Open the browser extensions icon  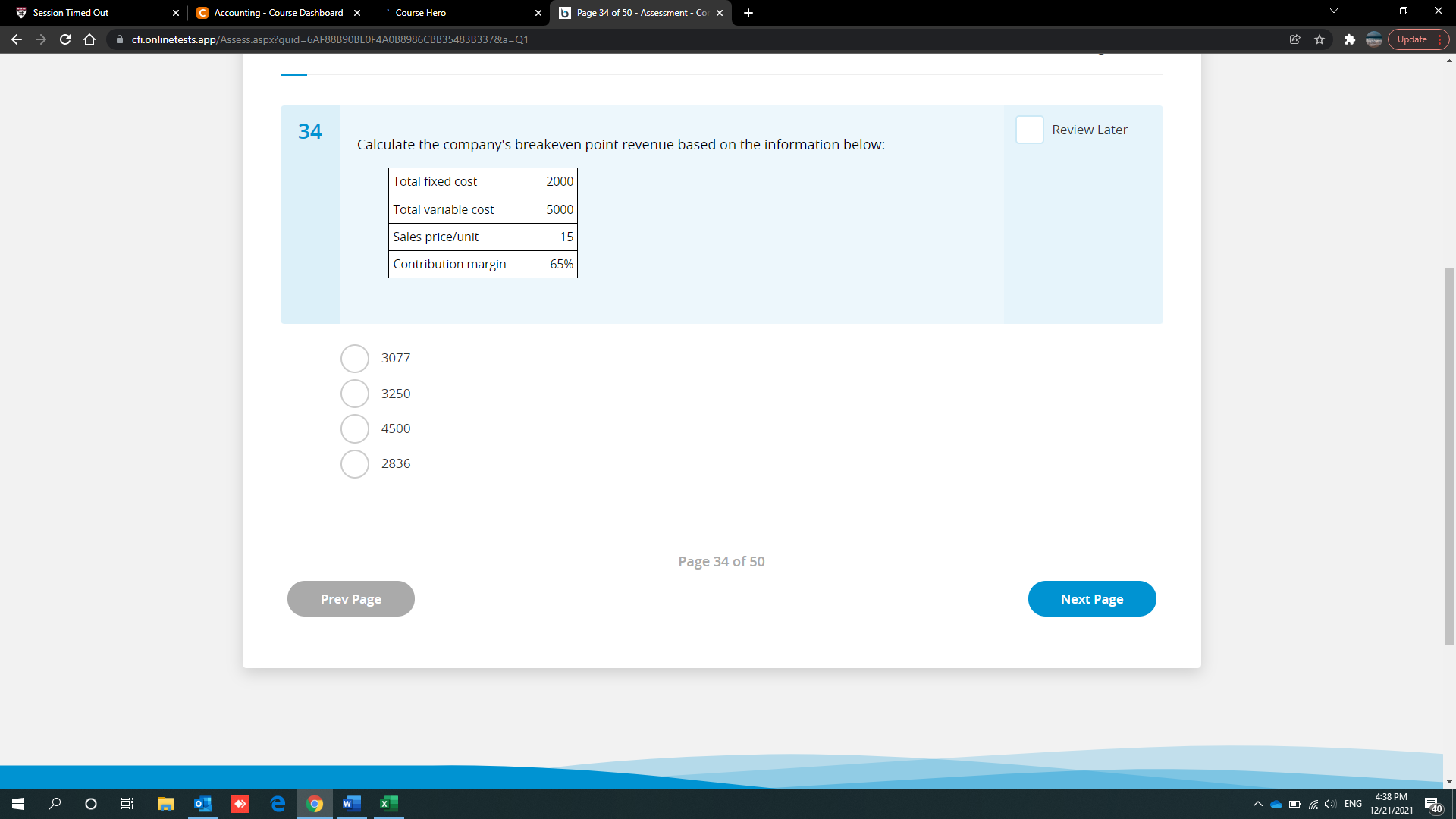[1350, 39]
